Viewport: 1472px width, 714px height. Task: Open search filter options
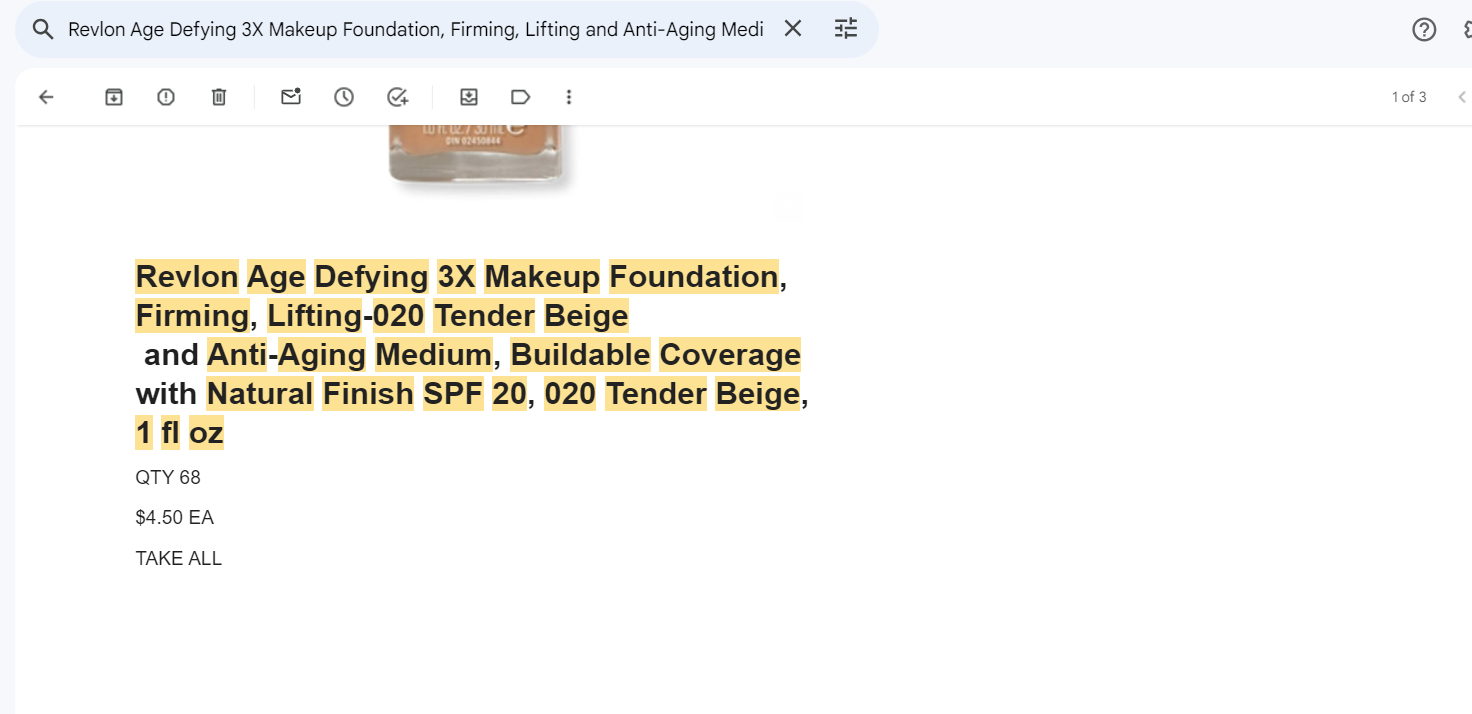click(x=846, y=29)
